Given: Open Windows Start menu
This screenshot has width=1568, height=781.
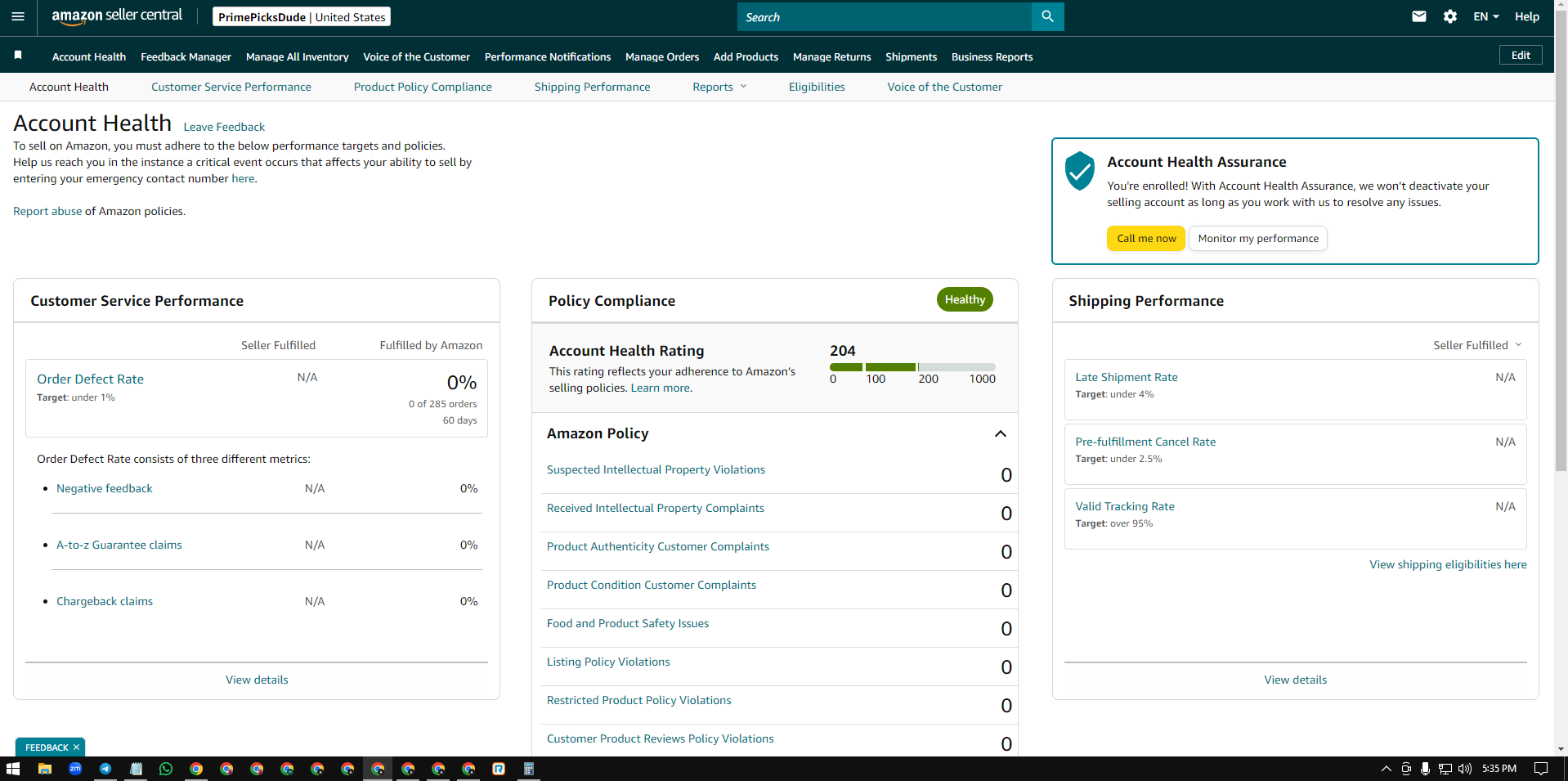Looking at the screenshot, I should pyautogui.click(x=13, y=769).
